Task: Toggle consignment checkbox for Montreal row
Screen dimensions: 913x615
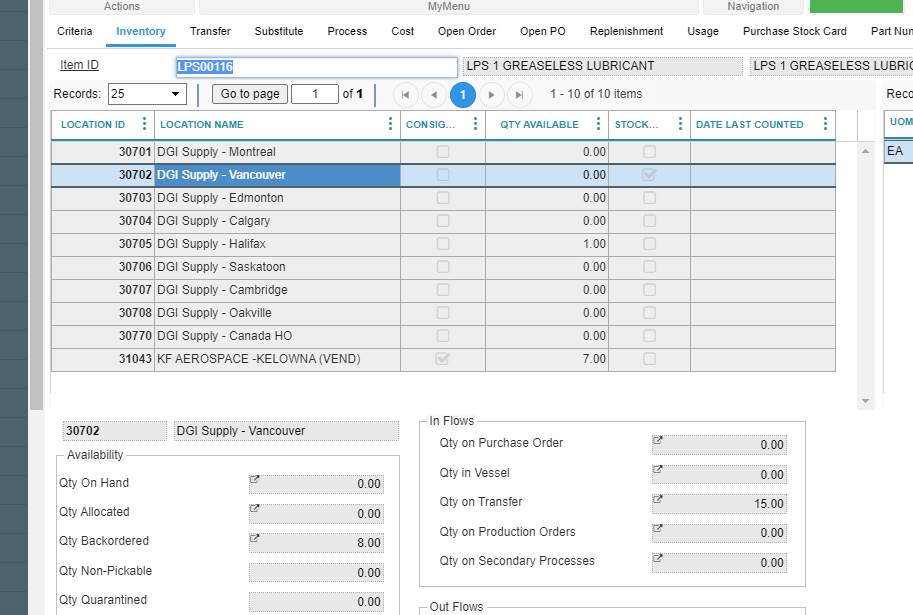Action: tap(443, 152)
